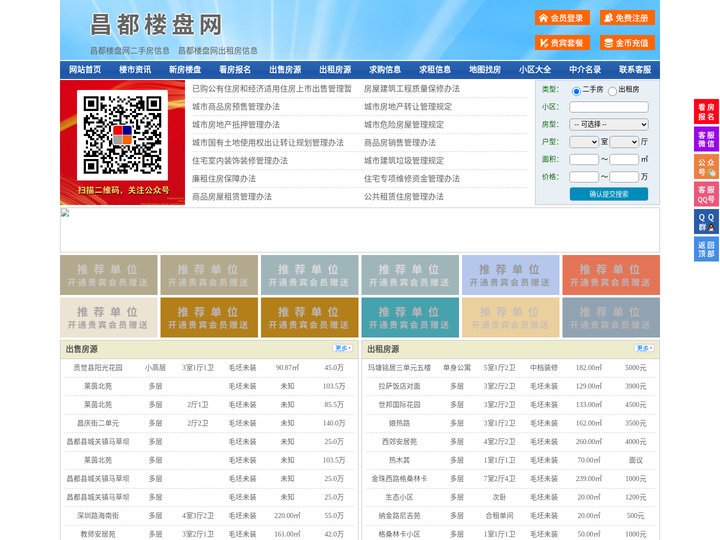
Task: Open 小区大全 in the navigation bar
Action: click(535, 70)
